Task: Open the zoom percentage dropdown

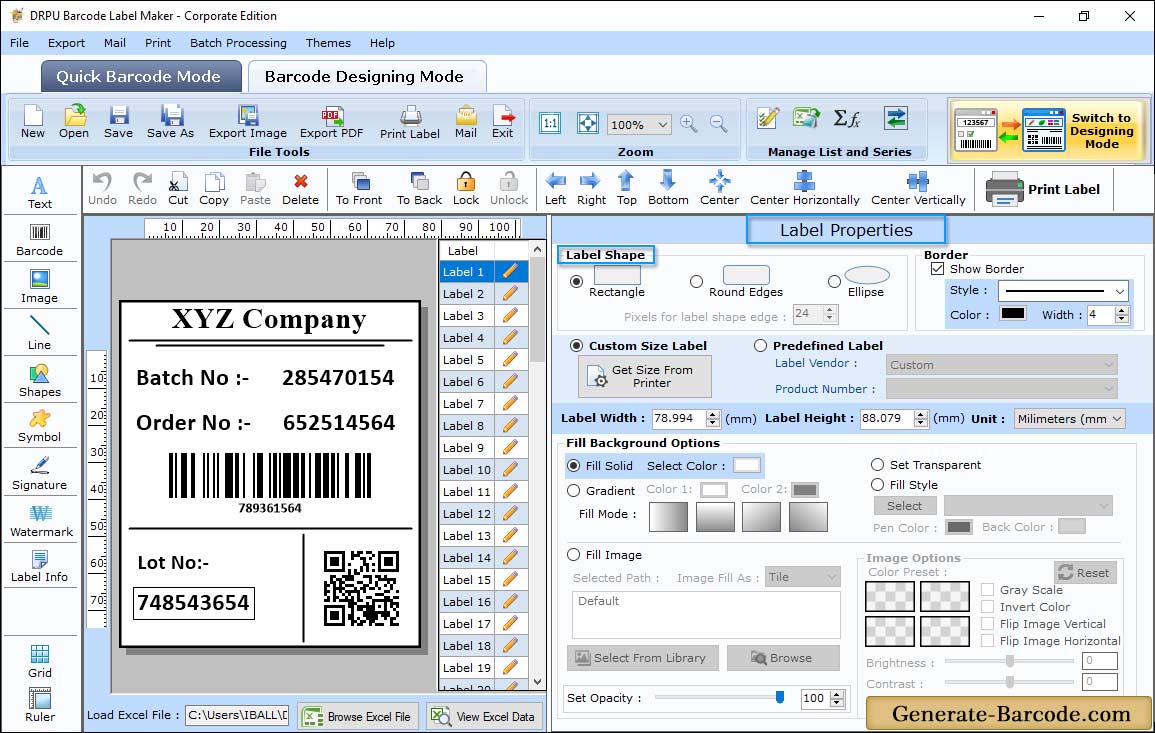Action: pyautogui.click(x=662, y=124)
